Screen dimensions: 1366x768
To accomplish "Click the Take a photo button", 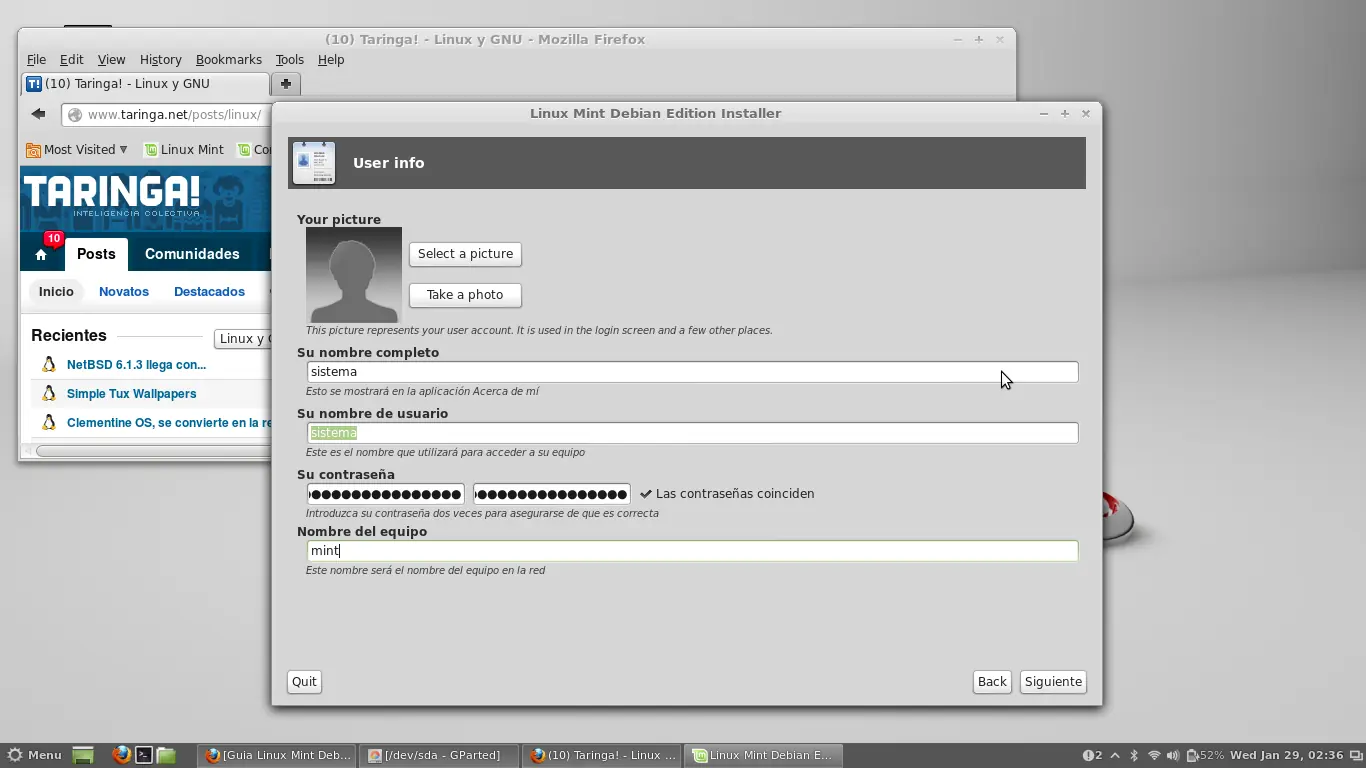I will (x=465, y=295).
